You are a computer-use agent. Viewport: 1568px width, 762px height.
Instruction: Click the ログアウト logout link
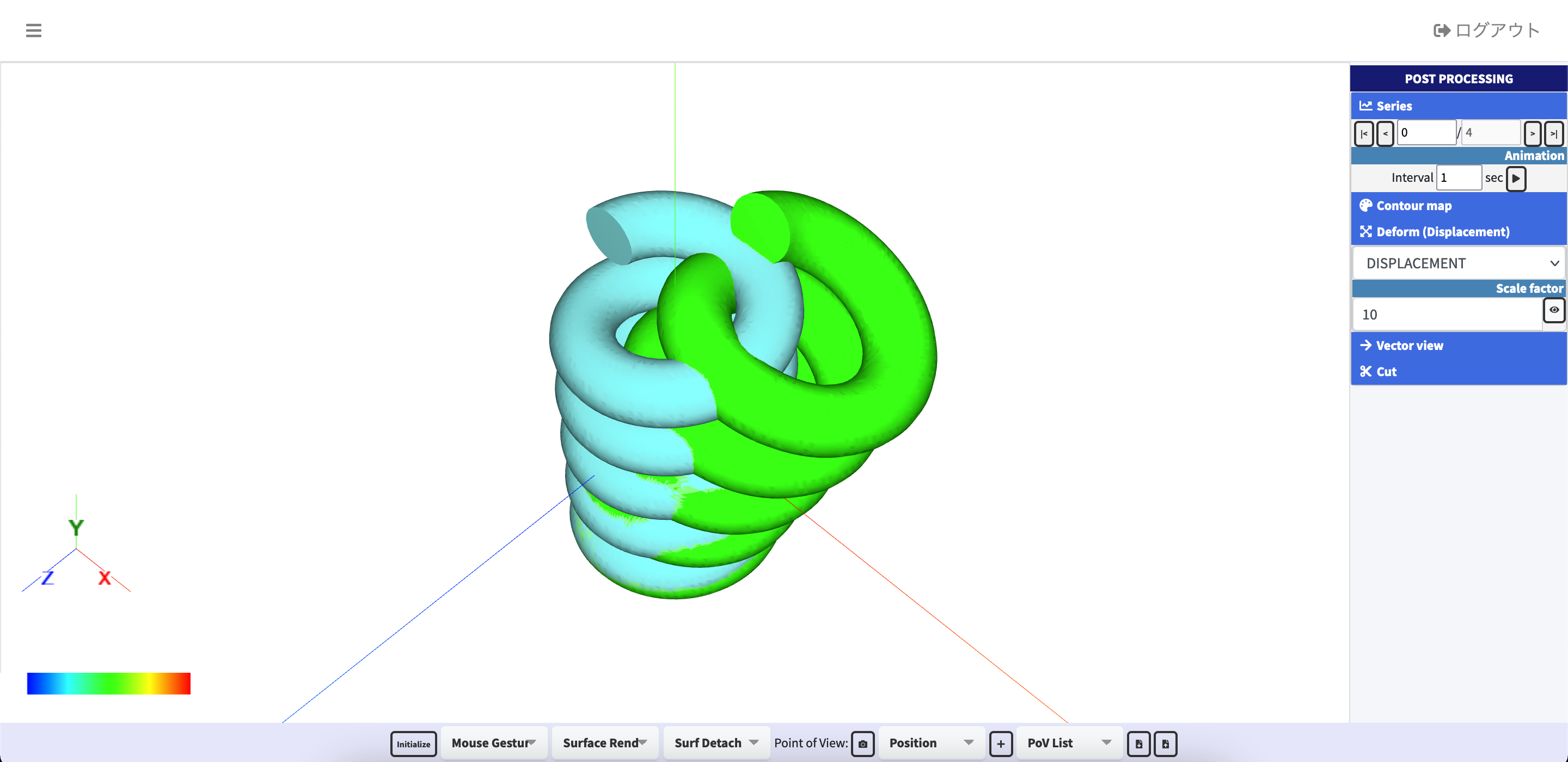pos(1486,30)
